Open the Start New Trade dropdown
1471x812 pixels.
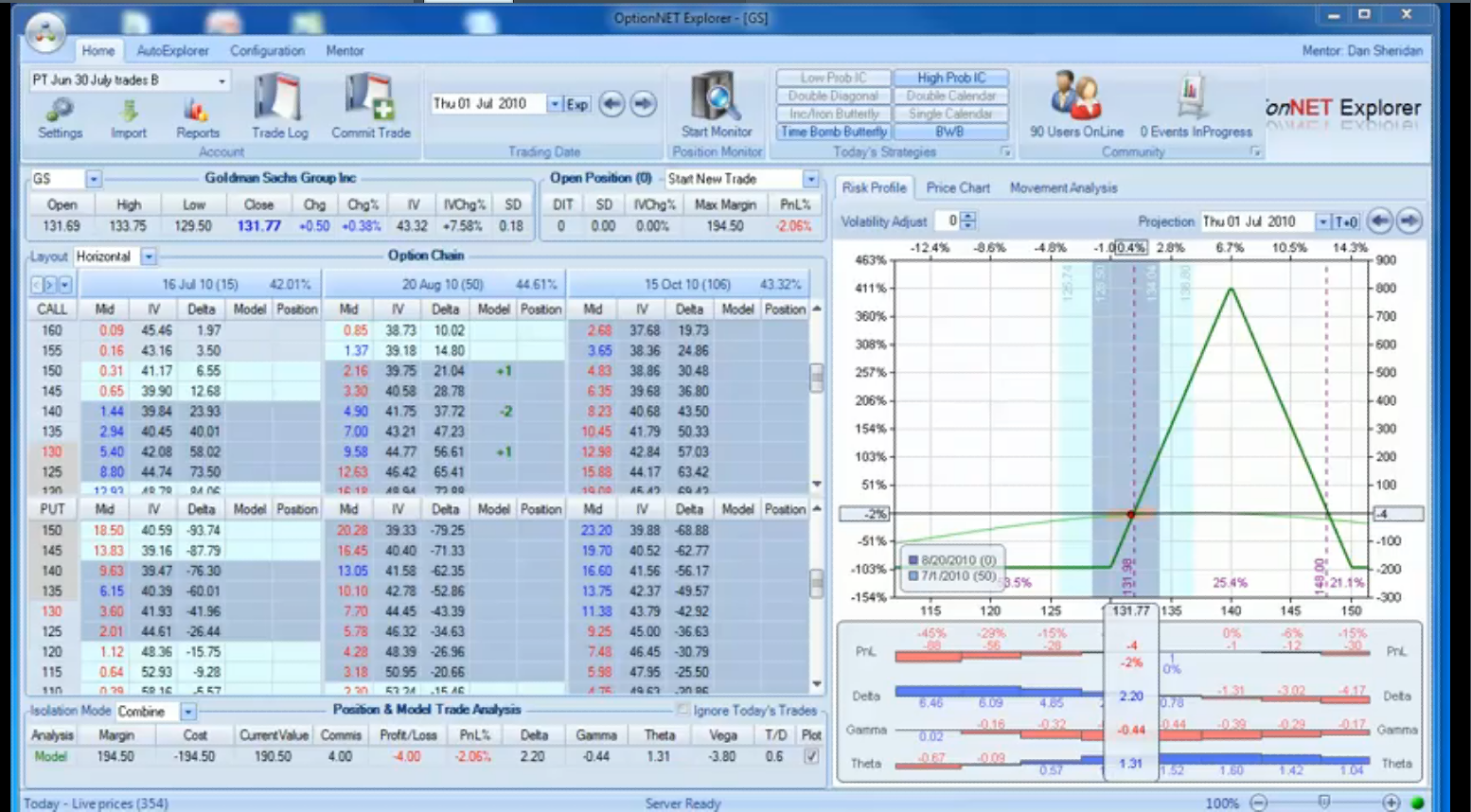click(811, 179)
